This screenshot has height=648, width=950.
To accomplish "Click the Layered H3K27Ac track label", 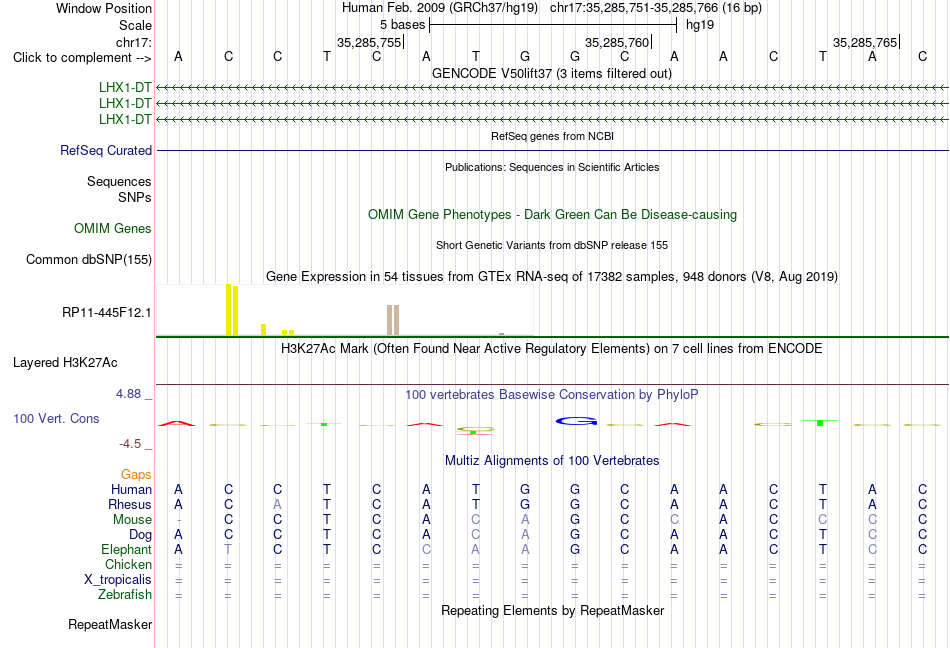I will (65, 362).
